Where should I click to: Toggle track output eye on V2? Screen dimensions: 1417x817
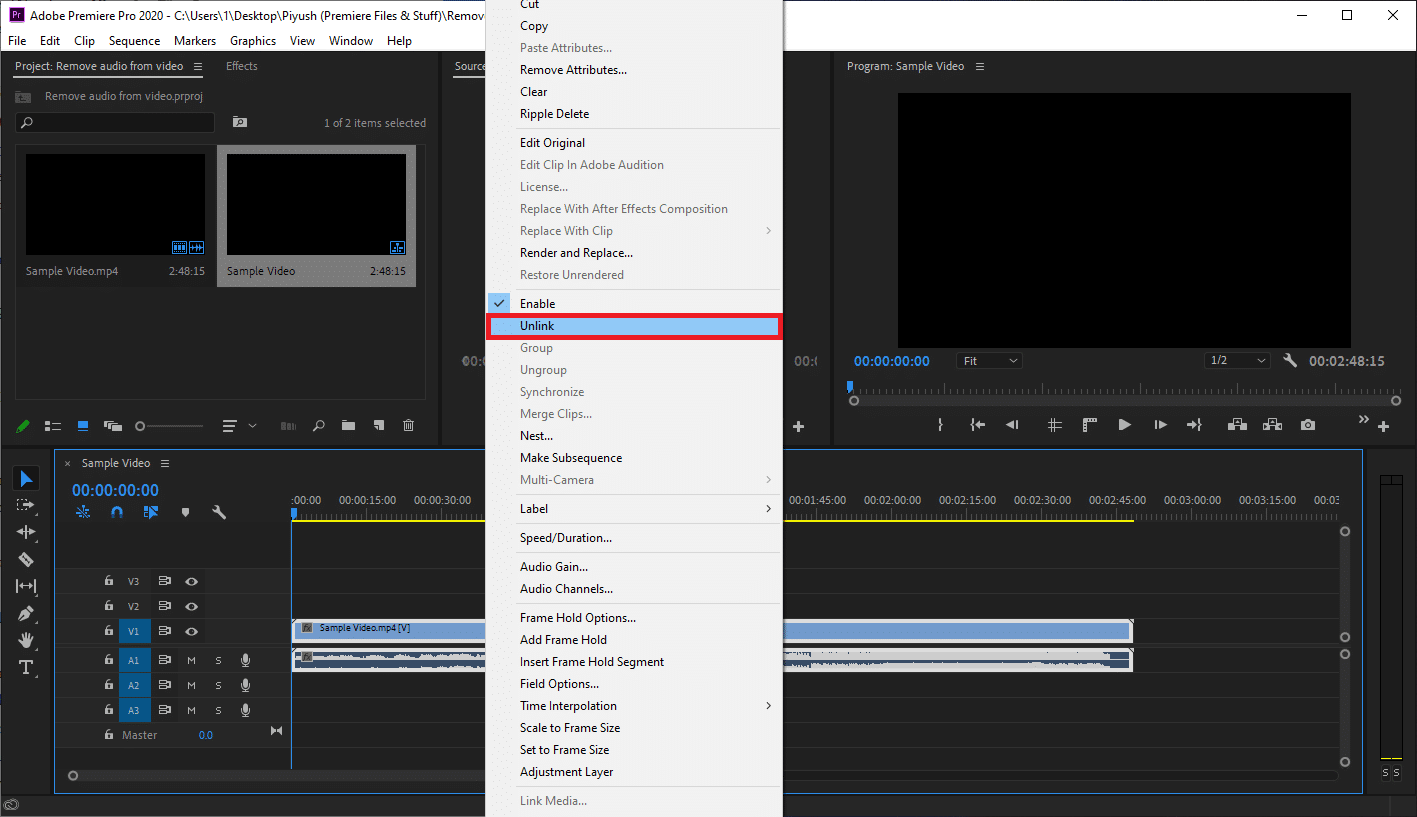[x=191, y=605]
